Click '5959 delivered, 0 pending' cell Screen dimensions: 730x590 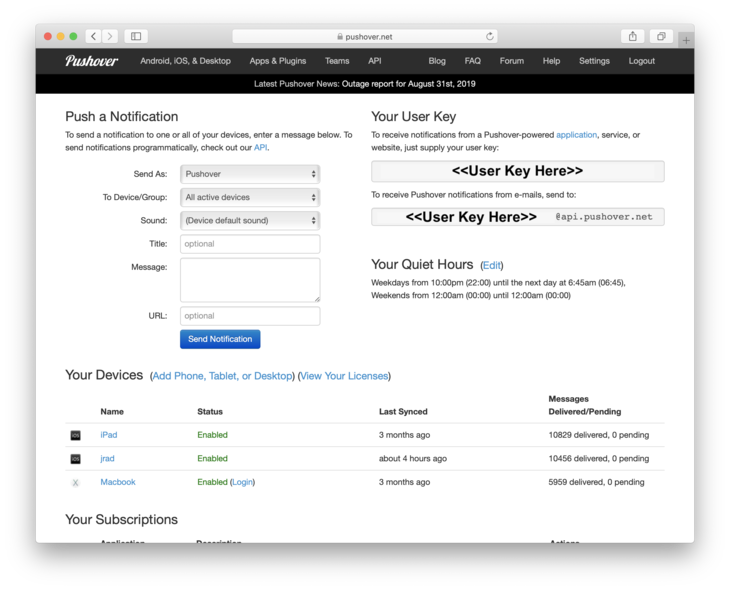click(x=596, y=482)
